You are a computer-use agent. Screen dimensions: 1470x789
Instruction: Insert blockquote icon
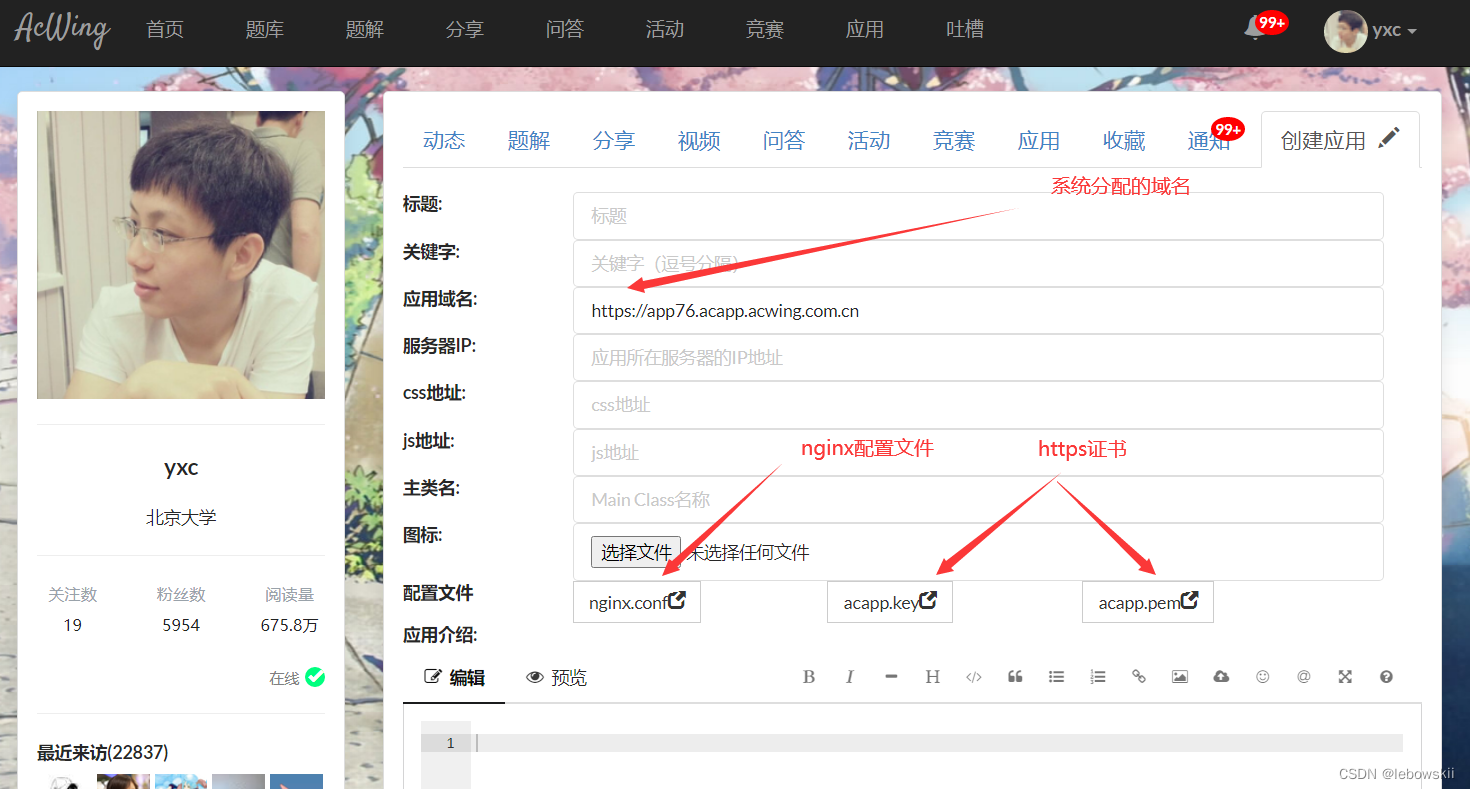1015,677
